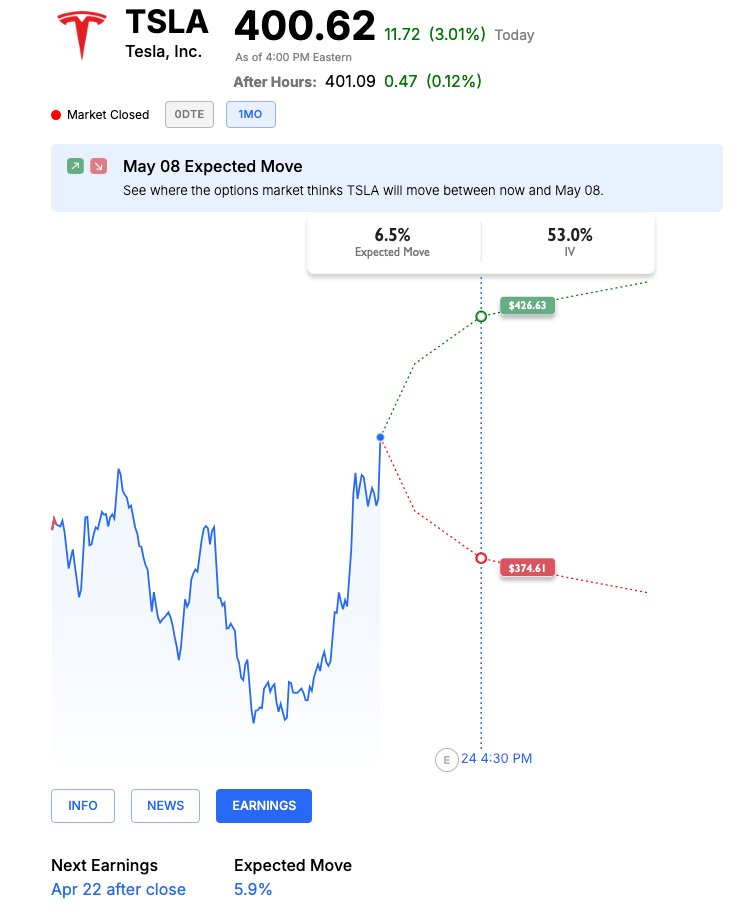The height and width of the screenshot is (914, 751).
Task: Open the 'Apr 22 after close' link
Action: pyautogui.click(x=118, y=889)
